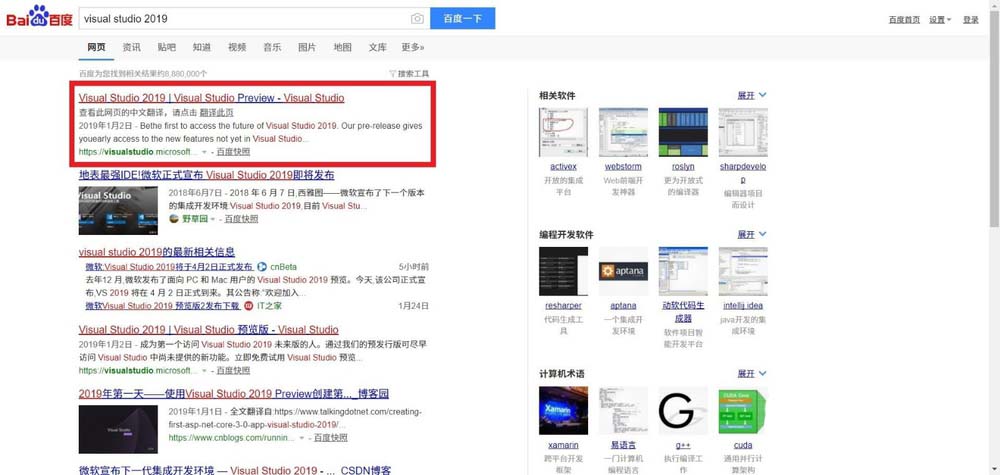The image size is (1000, 475).
Task: Open the intellij idea text link
Action: pyautogui.click(x=743, y=306)
